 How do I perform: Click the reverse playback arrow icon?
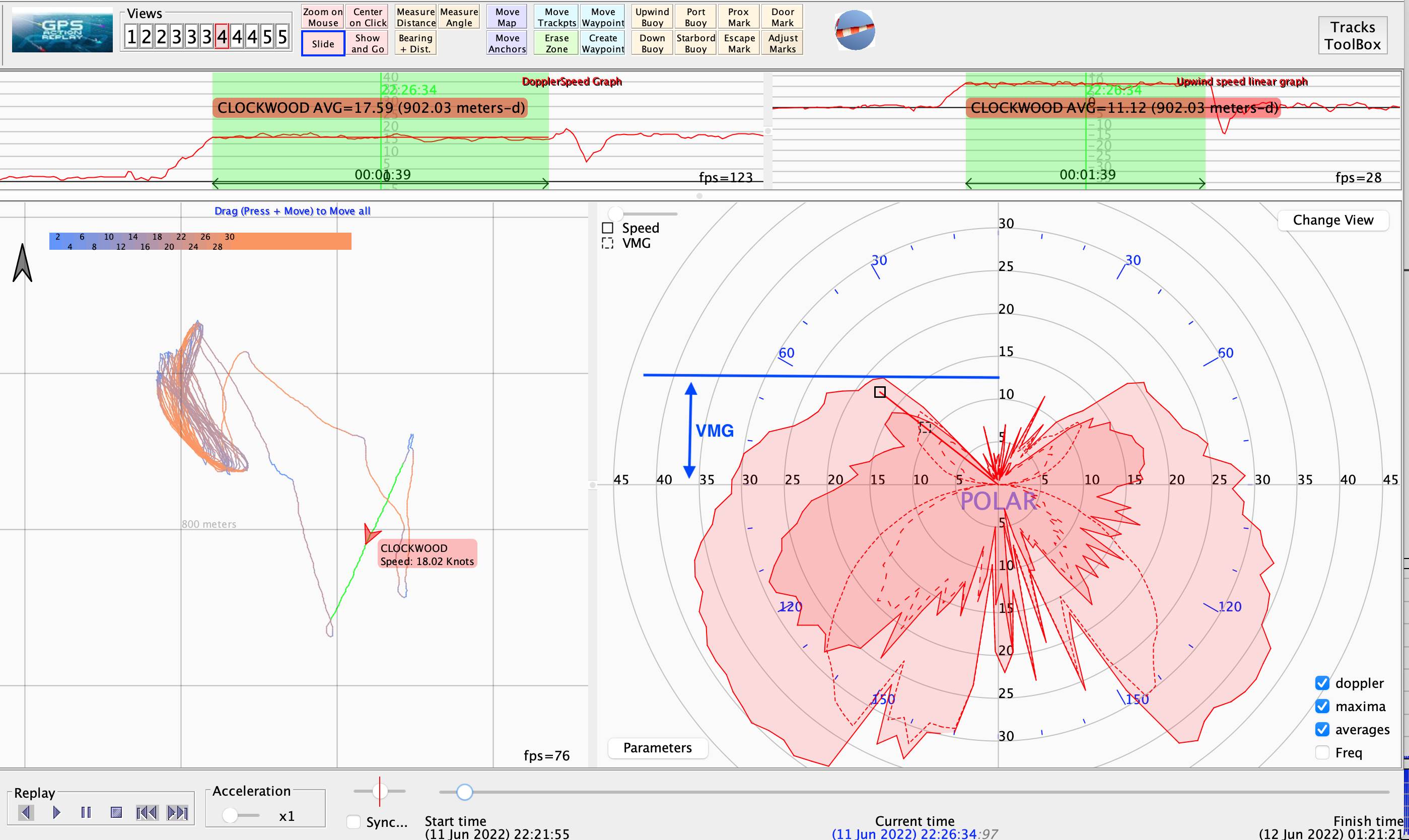coord(26,813)
